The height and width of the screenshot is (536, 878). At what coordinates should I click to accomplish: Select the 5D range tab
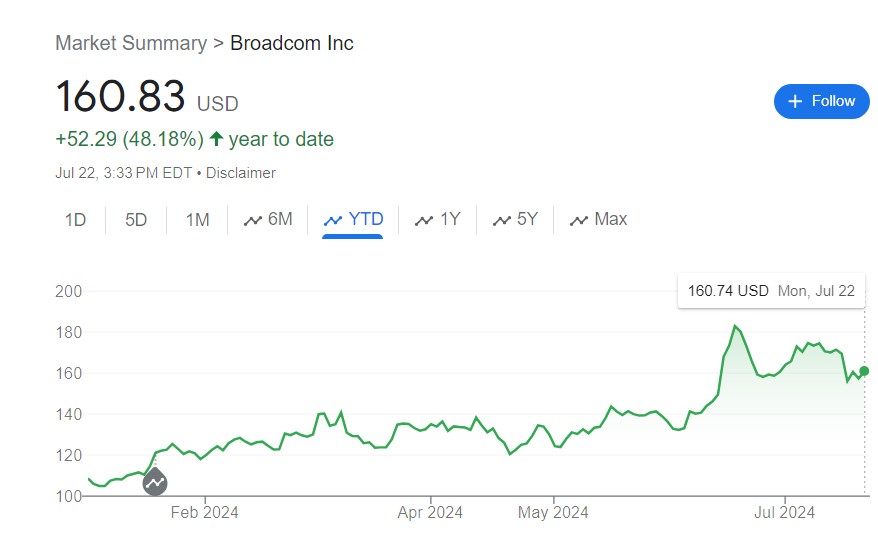click(x=136, y=220)
